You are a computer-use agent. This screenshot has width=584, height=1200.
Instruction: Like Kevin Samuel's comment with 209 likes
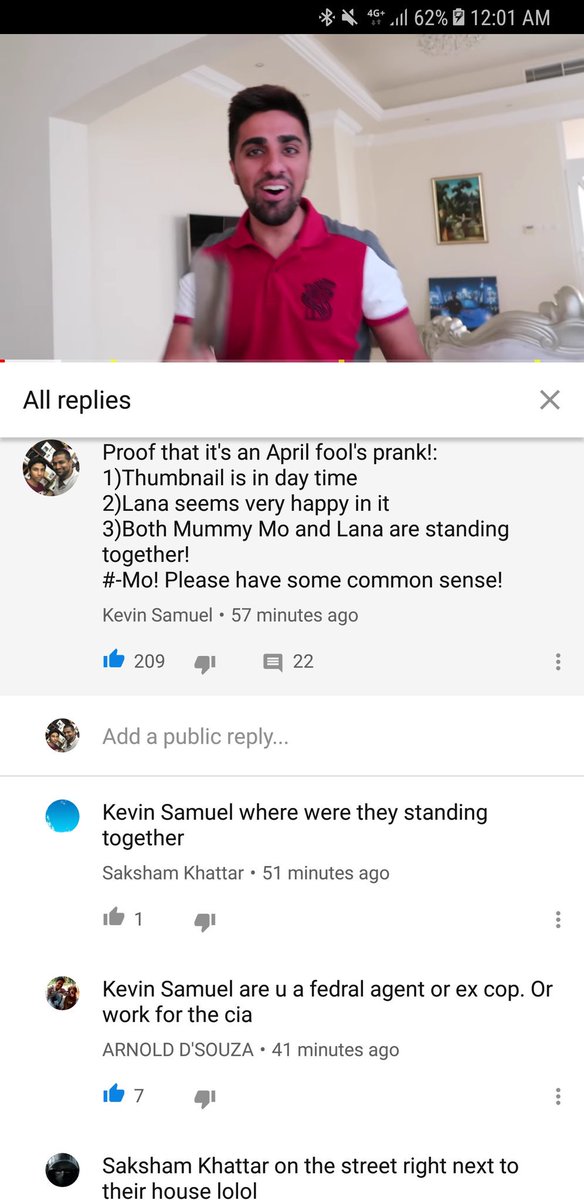(114, 660)
